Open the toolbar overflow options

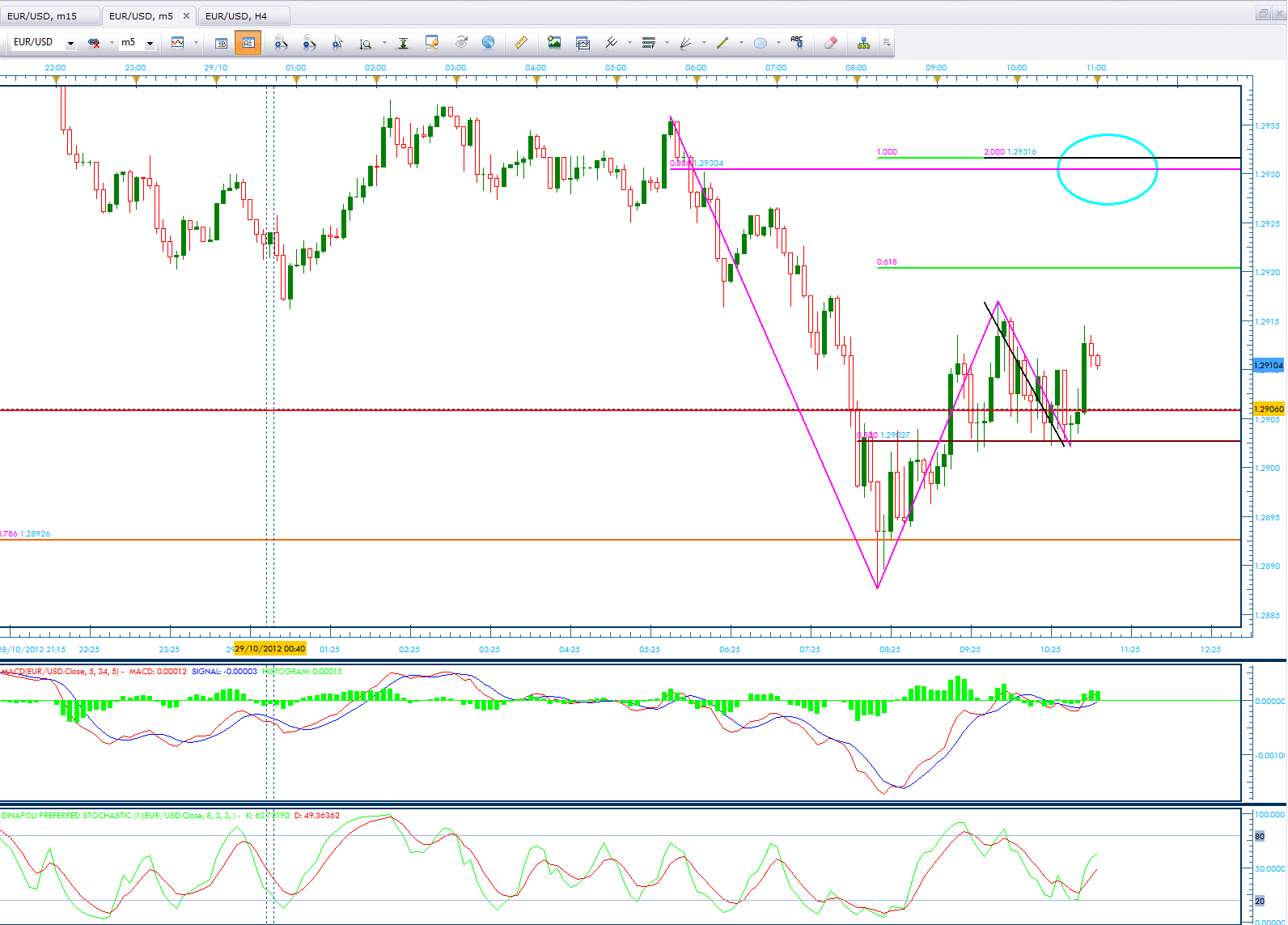click(887, 43)
